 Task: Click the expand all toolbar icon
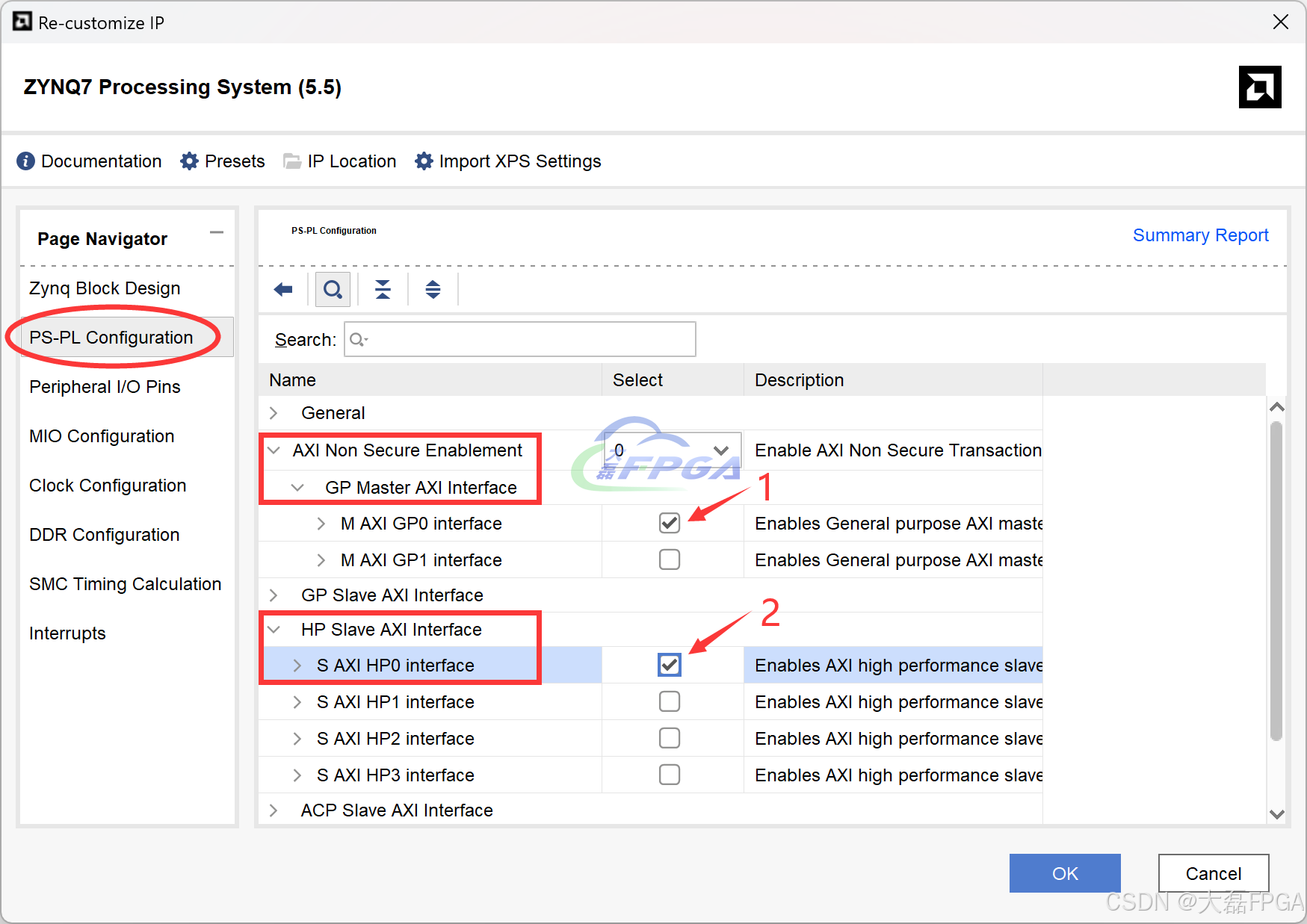[433, 290]
